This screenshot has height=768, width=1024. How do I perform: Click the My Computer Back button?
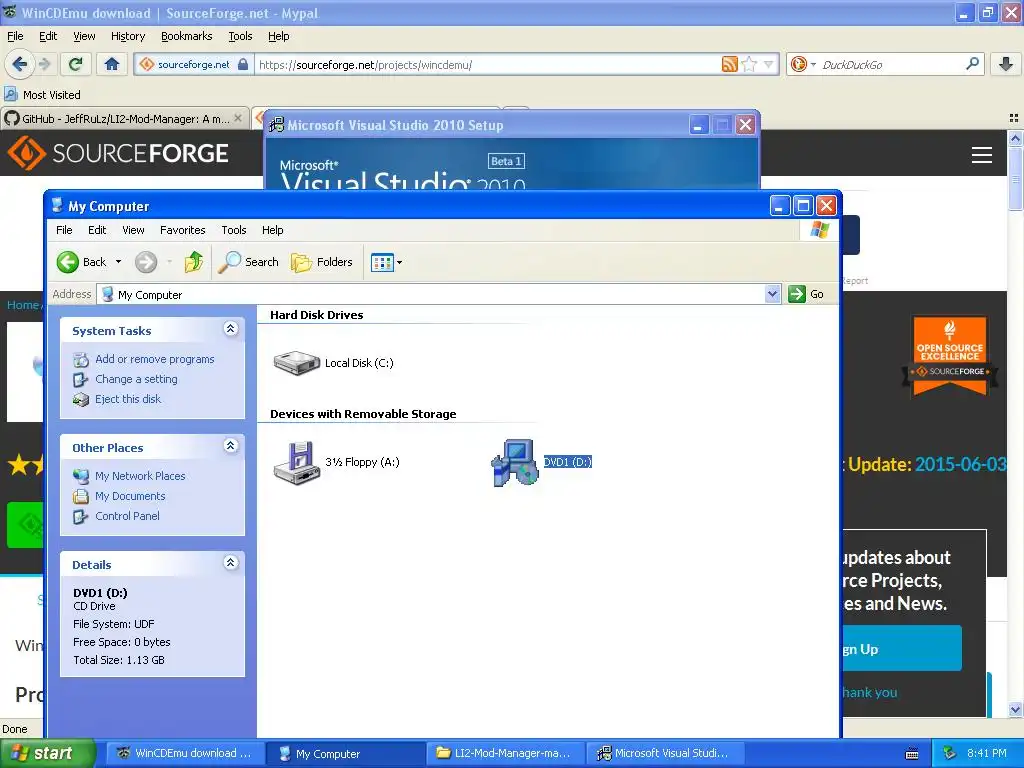pos(81,262)
